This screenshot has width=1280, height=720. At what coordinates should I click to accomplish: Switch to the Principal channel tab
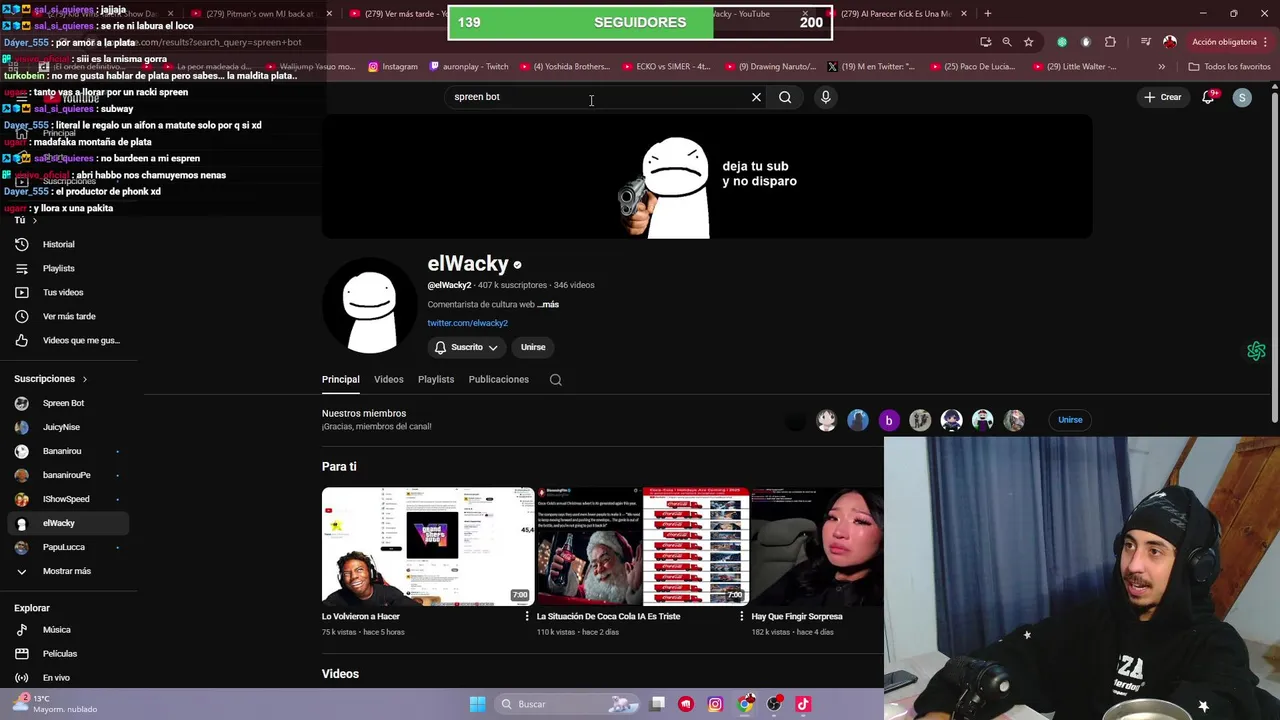tap(340, 379)
